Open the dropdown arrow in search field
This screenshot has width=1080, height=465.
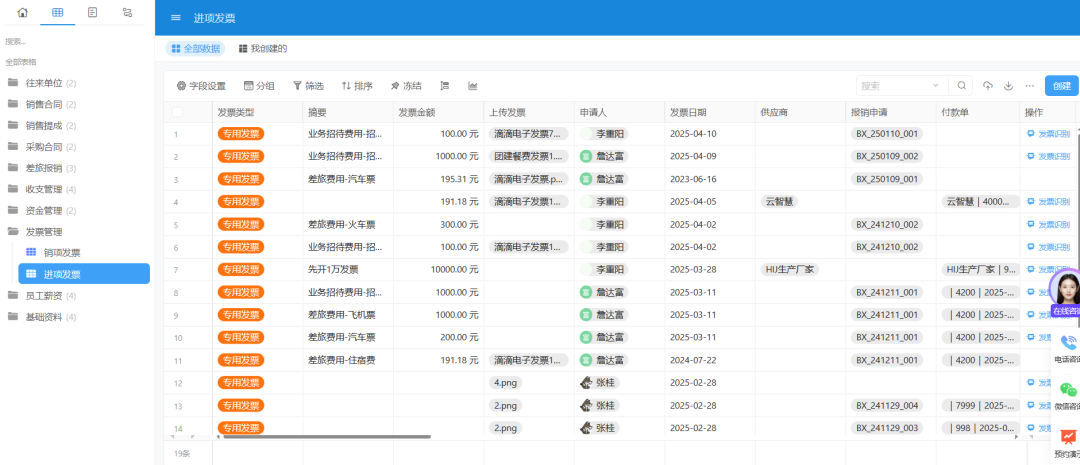pyautogui.click(x=934, y=86)
